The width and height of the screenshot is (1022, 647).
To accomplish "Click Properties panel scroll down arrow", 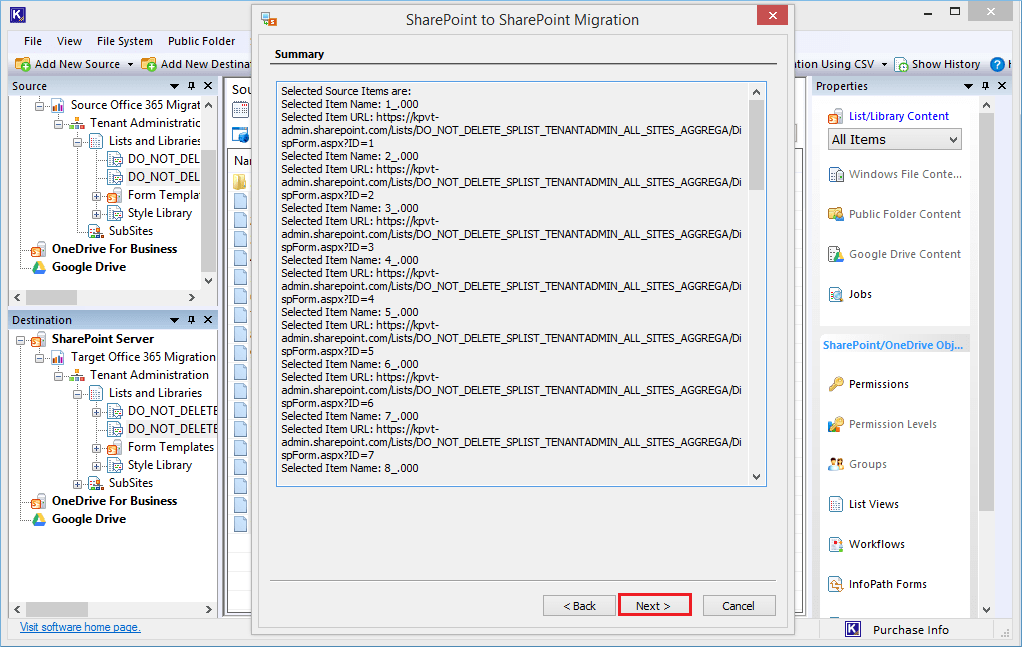I will [x=986, y=610].
